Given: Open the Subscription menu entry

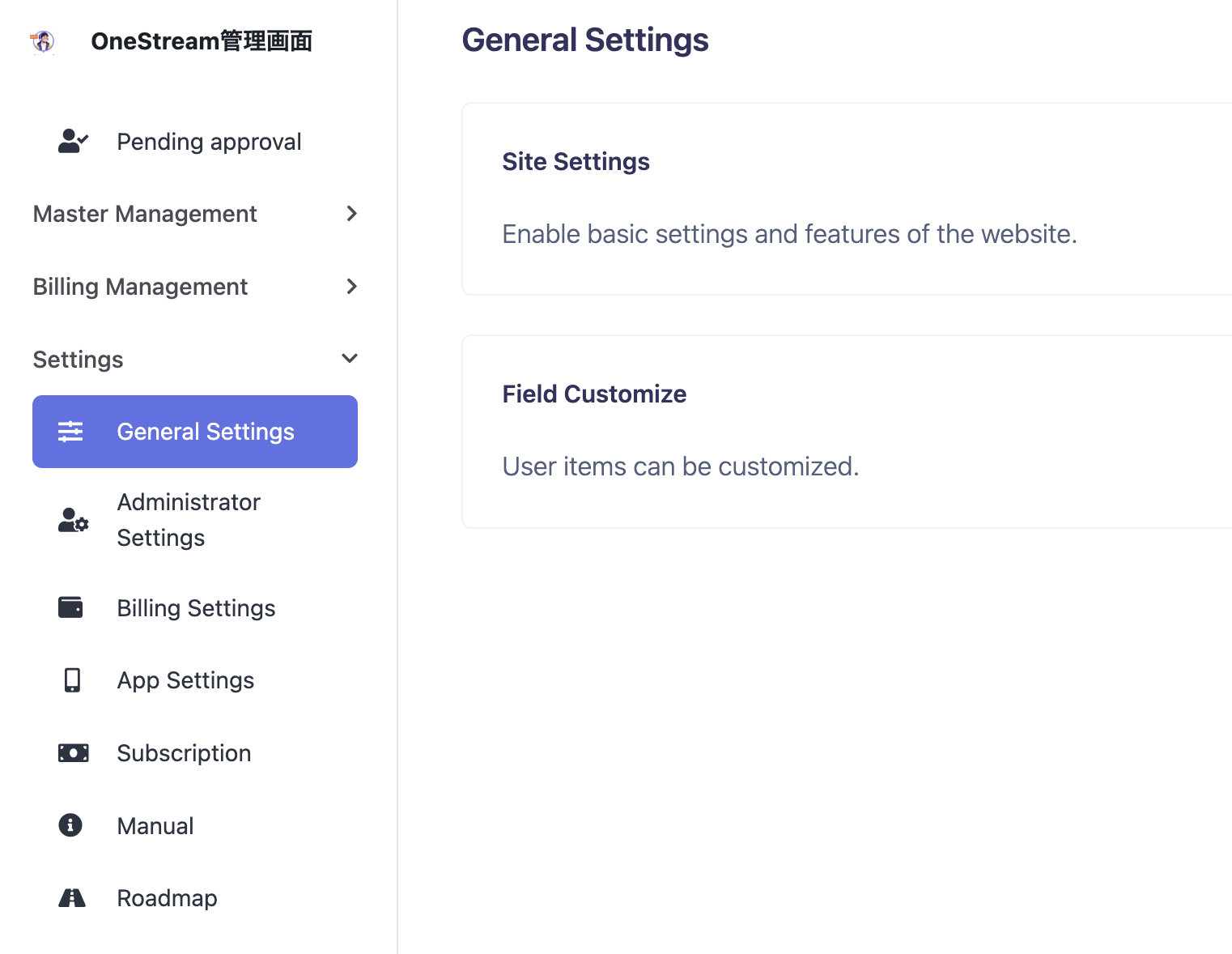Looking at the screenshot, I should pyautogui.click(x=184, y=753).
